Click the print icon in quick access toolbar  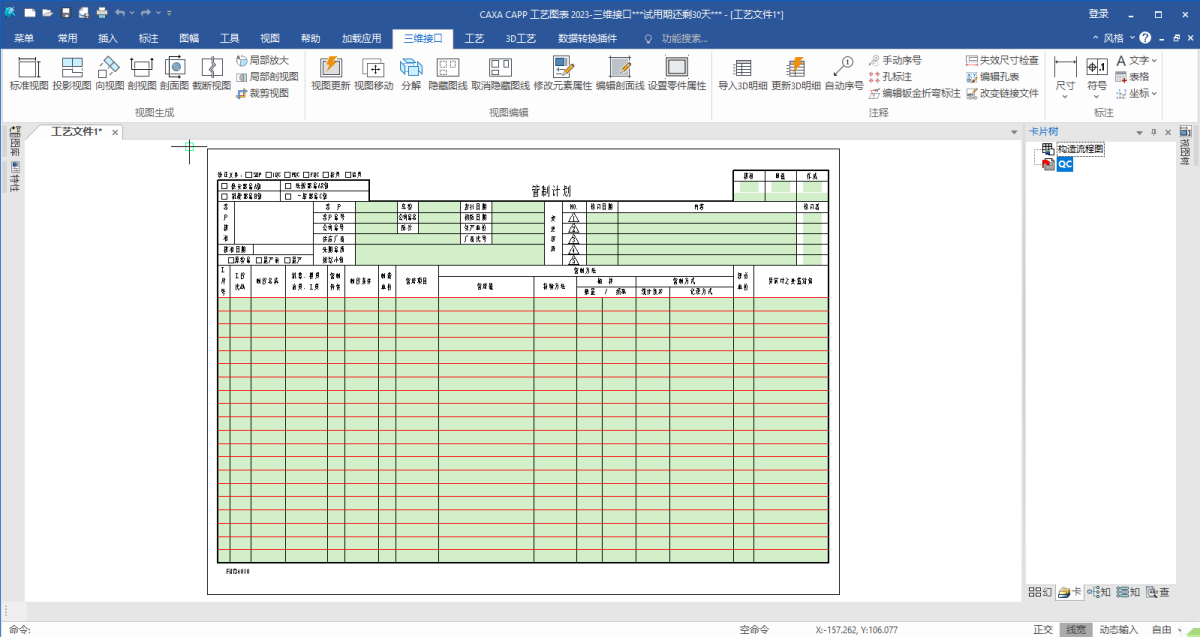(101, 13)
